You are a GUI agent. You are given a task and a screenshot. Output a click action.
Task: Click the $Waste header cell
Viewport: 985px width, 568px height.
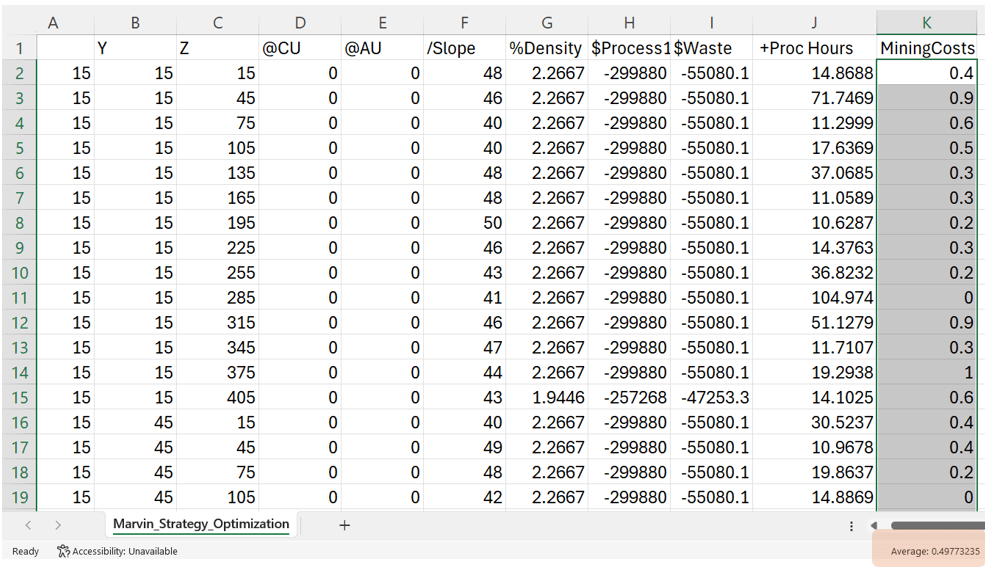pyautogui.click(x=711, y=48)
